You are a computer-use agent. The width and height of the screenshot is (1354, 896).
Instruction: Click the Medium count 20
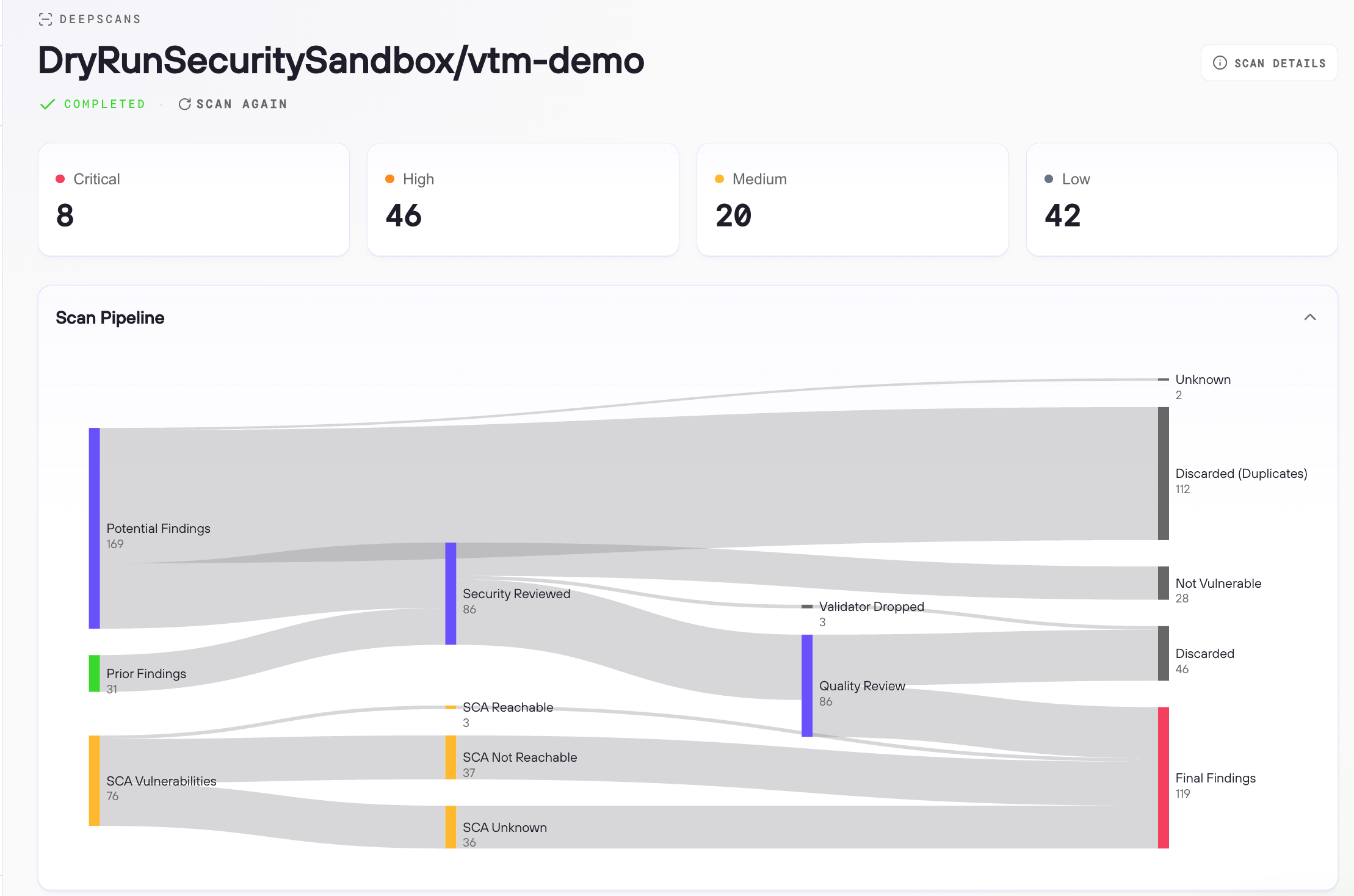pyautogui.click(x=733, y=216)
